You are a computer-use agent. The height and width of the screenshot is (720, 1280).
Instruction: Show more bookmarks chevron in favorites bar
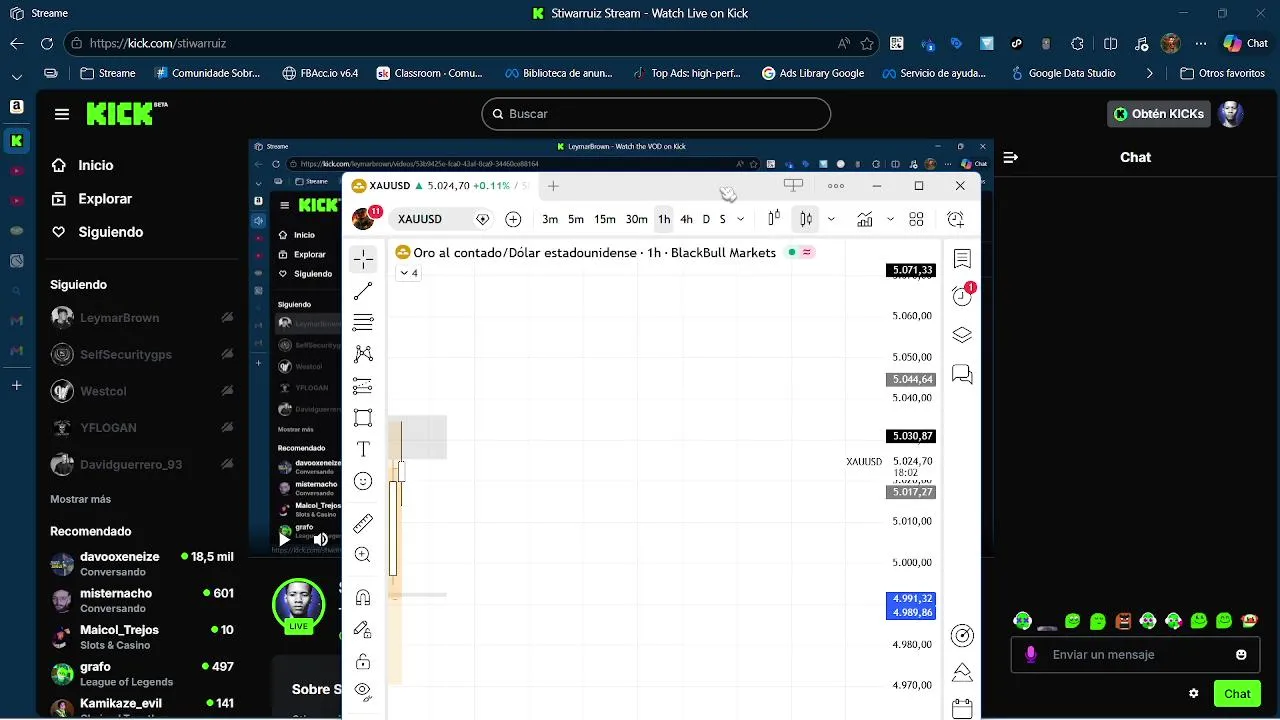[x=1150, y=73]
